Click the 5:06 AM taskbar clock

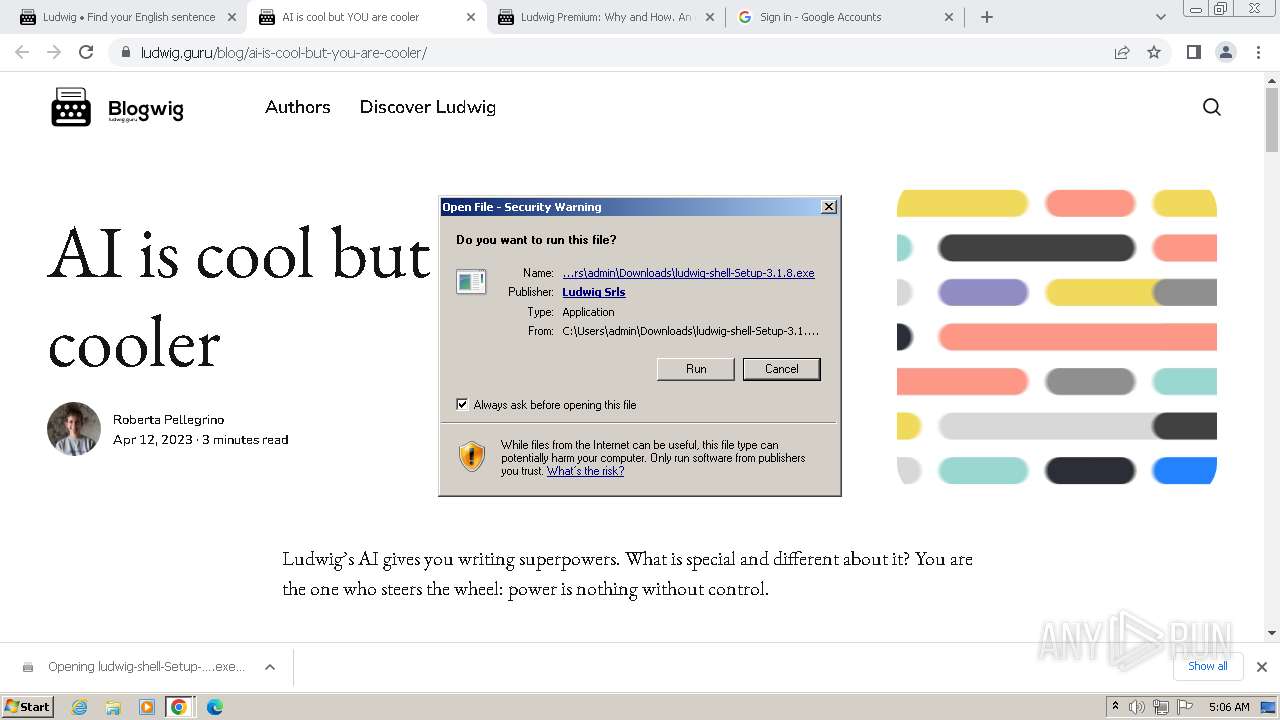coord(1229,707)
